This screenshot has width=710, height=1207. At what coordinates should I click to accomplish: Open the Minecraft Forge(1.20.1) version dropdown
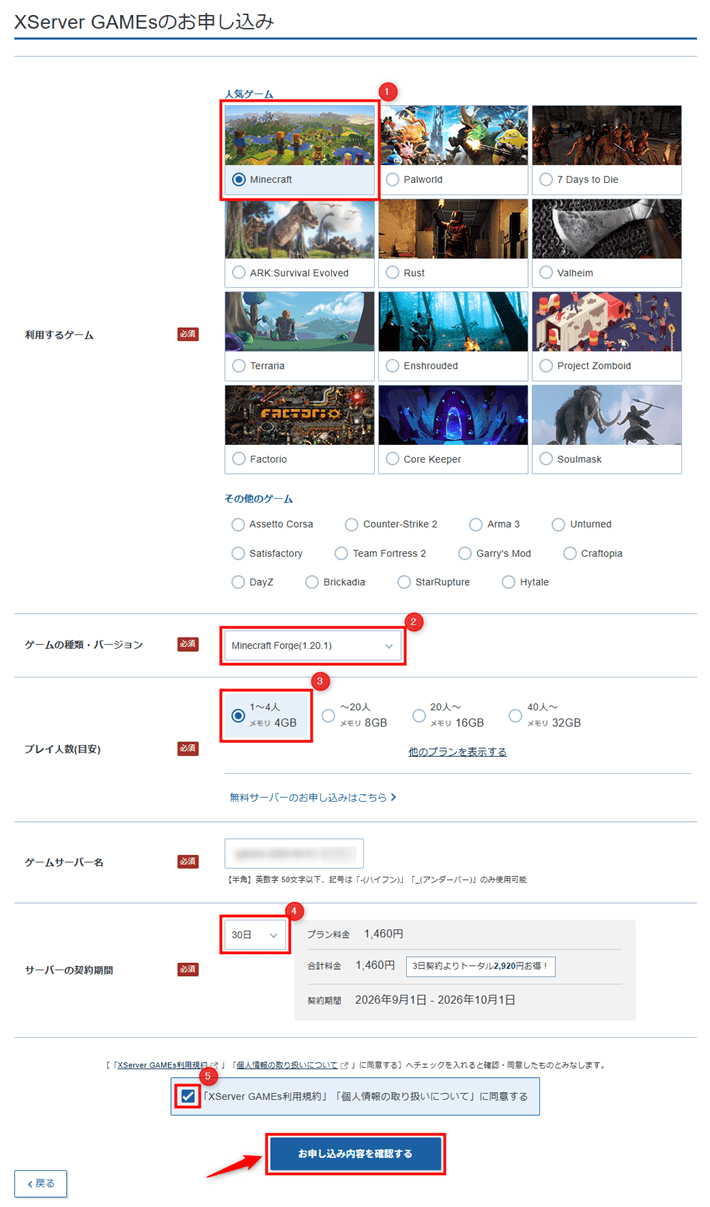313,646
